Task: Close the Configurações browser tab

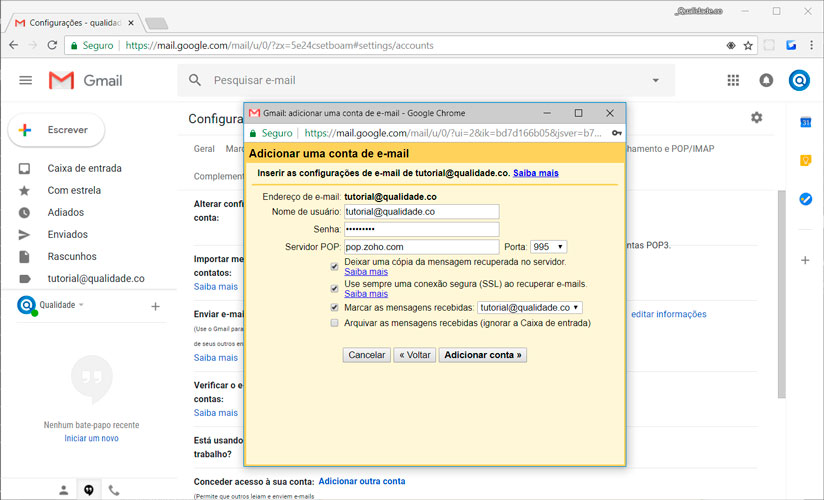Action: [x=131, y=23]
